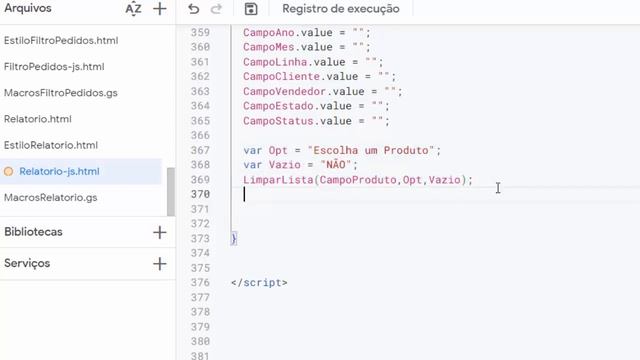Open EstiloRelatorio.html file
The height and width of the screenshot is (360, 640).
pyautogui.click(x=51, y=145)
